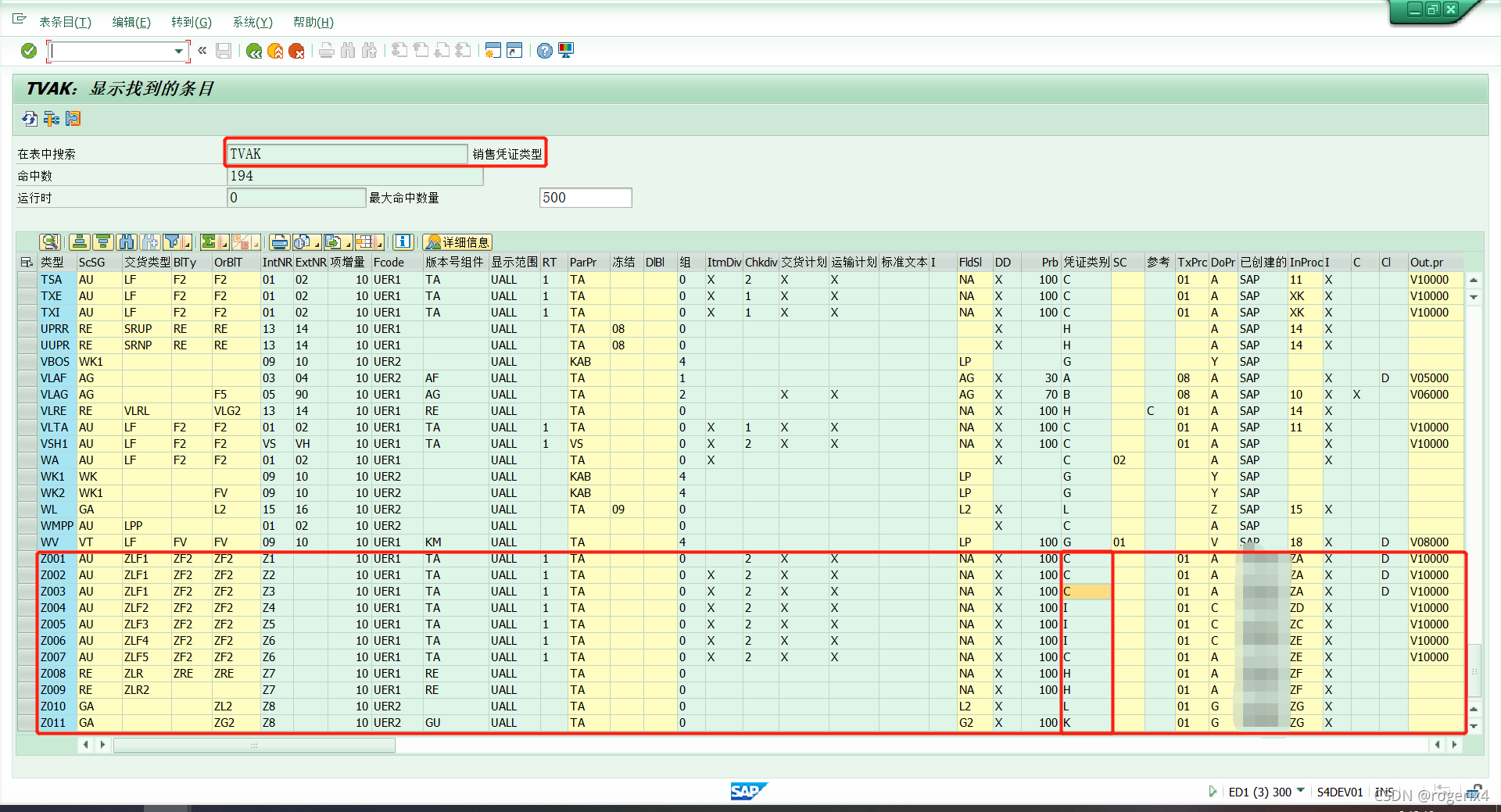Select the row selector of VBOS
Image resolution: width=1501 pixels, height=812 pixels.
(27, 362)
